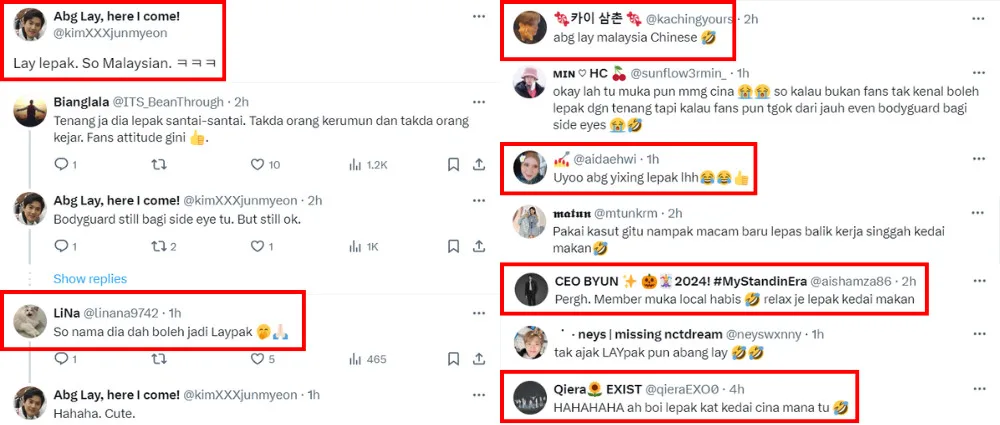This screenshot has width=1000, height=425.
Task: Retweet Bianglala's tweet about lepak santai-santai
Action: click(x=159, y=165)
